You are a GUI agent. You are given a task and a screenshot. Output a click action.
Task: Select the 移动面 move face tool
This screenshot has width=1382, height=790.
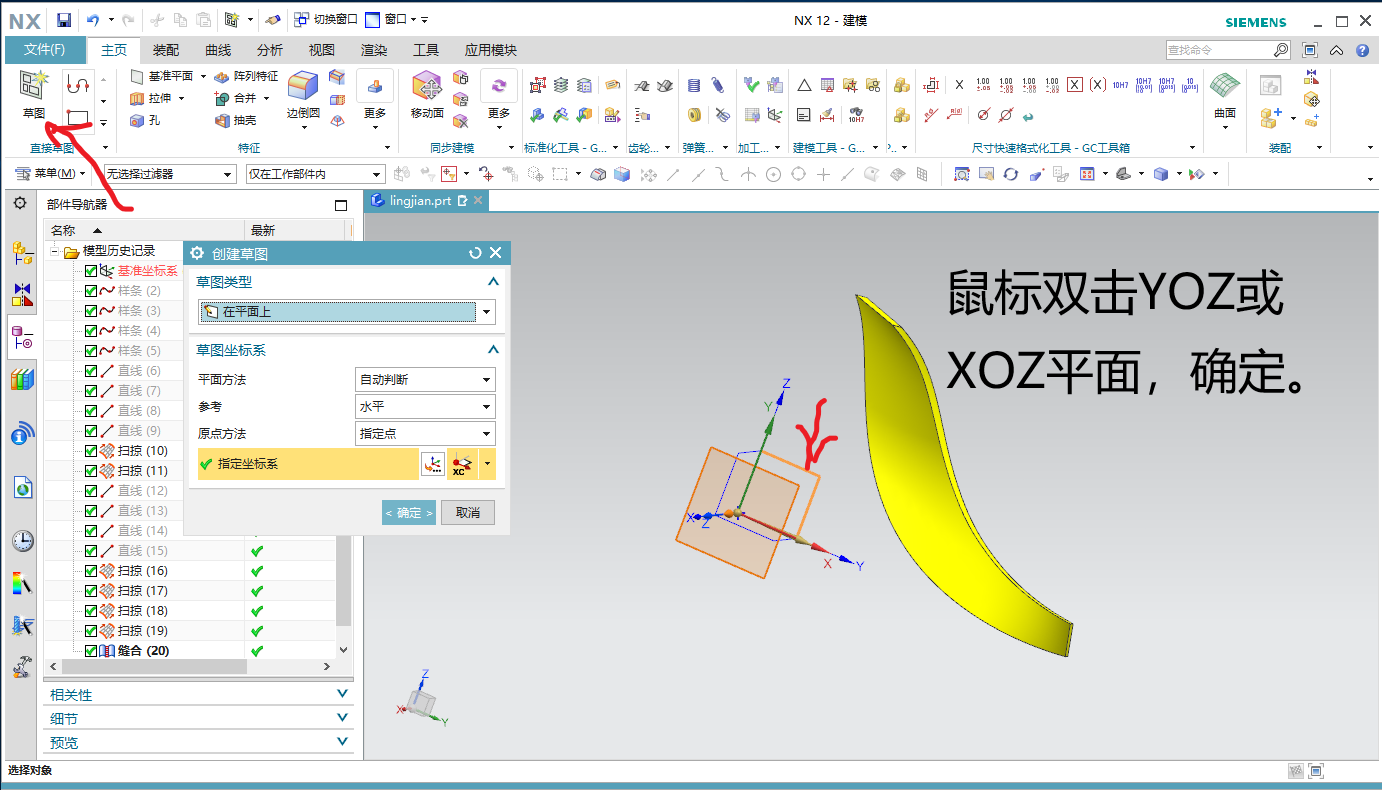(x=427, y=95)
